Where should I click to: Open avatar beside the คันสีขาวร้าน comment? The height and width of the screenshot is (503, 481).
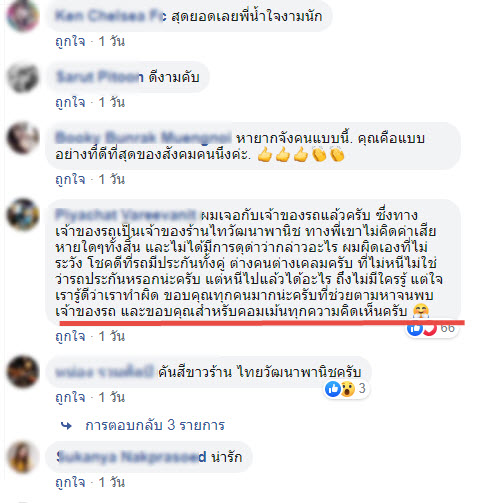(x=22, y=372)
